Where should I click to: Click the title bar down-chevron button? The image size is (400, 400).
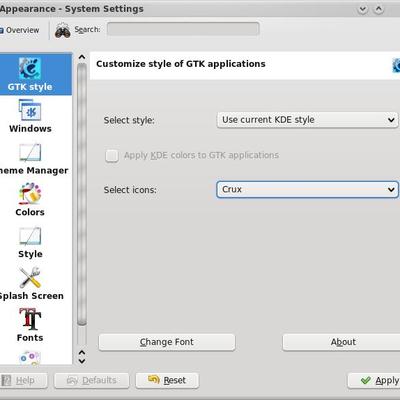click(363, 9)
